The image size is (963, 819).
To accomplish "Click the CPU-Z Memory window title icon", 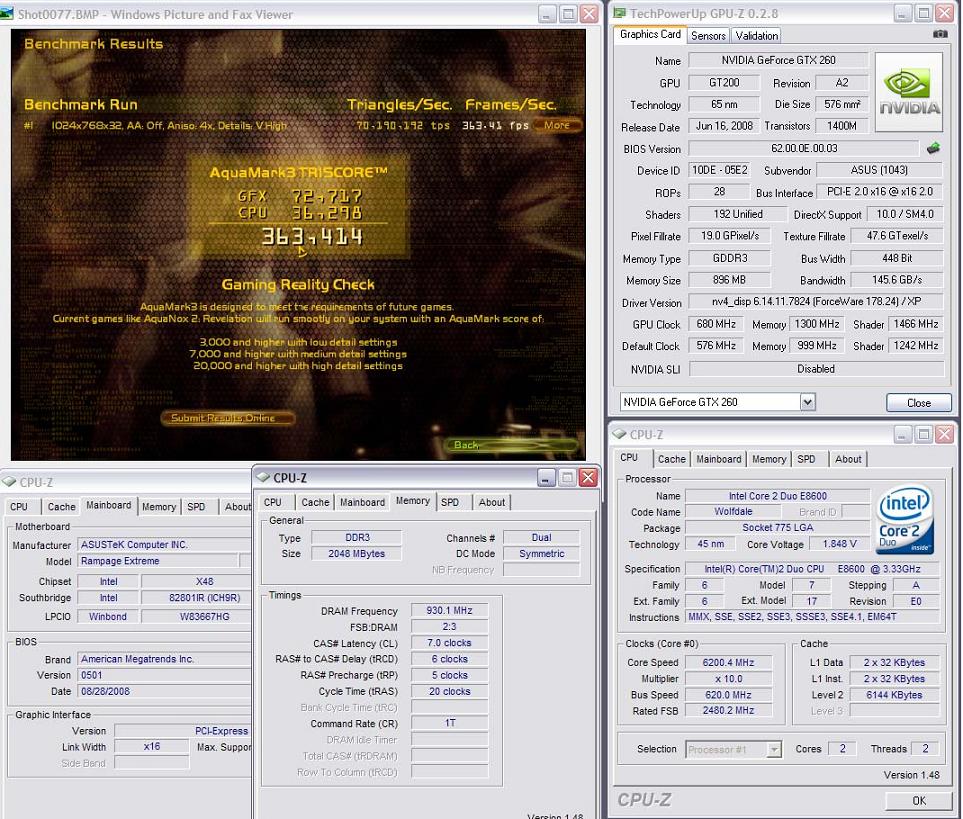I will (x=263, y=477).
